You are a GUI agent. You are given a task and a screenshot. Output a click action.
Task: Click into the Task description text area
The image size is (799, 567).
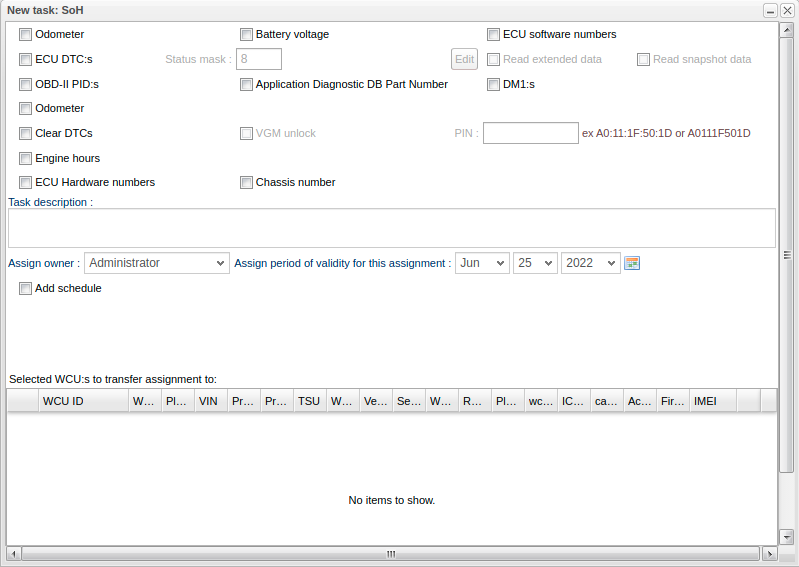point(391,227)
